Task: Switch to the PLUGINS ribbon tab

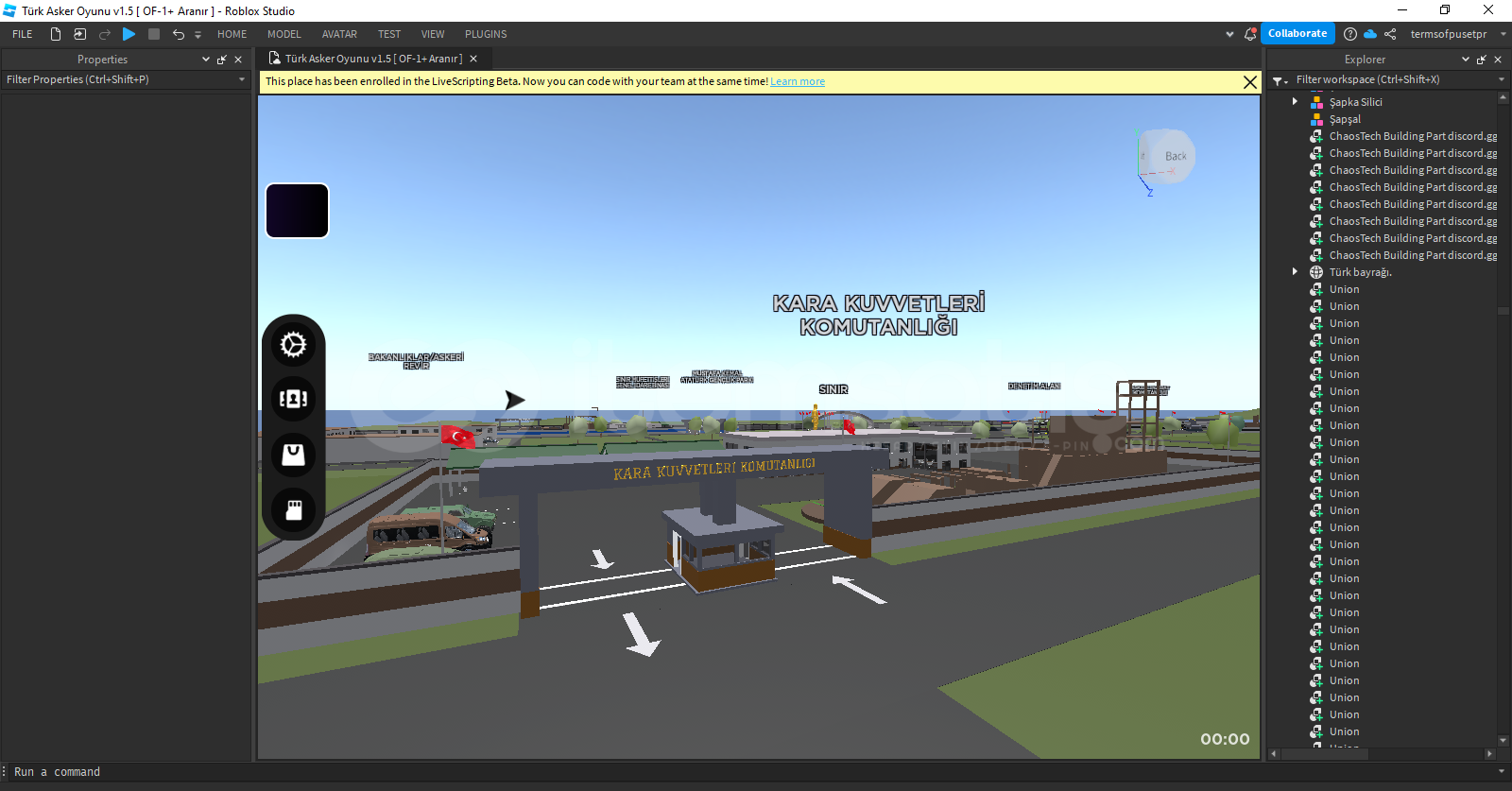Action: point(486,34)
